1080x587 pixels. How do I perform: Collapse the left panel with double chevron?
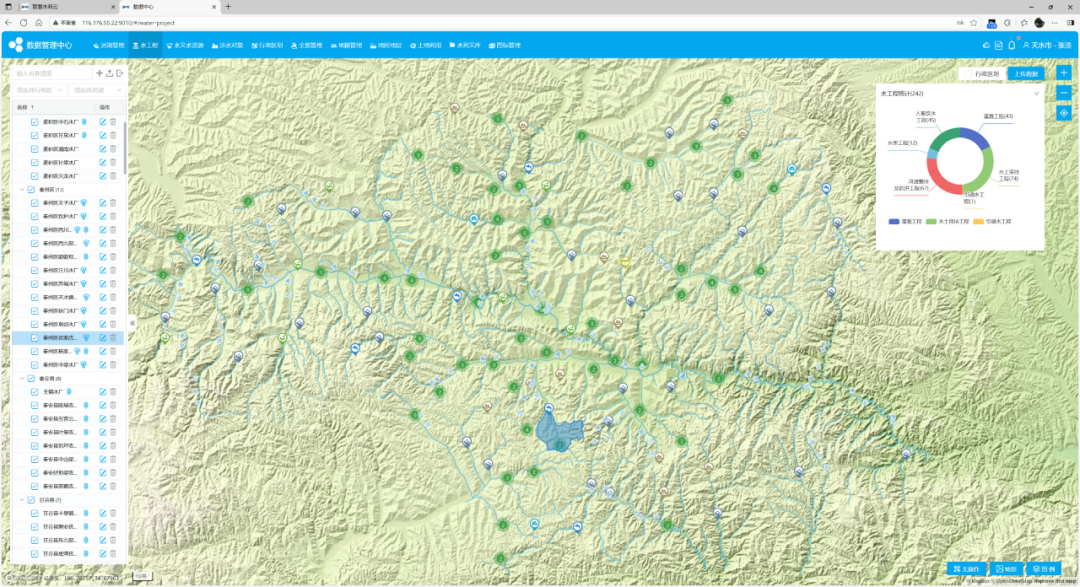coord(132,322)
